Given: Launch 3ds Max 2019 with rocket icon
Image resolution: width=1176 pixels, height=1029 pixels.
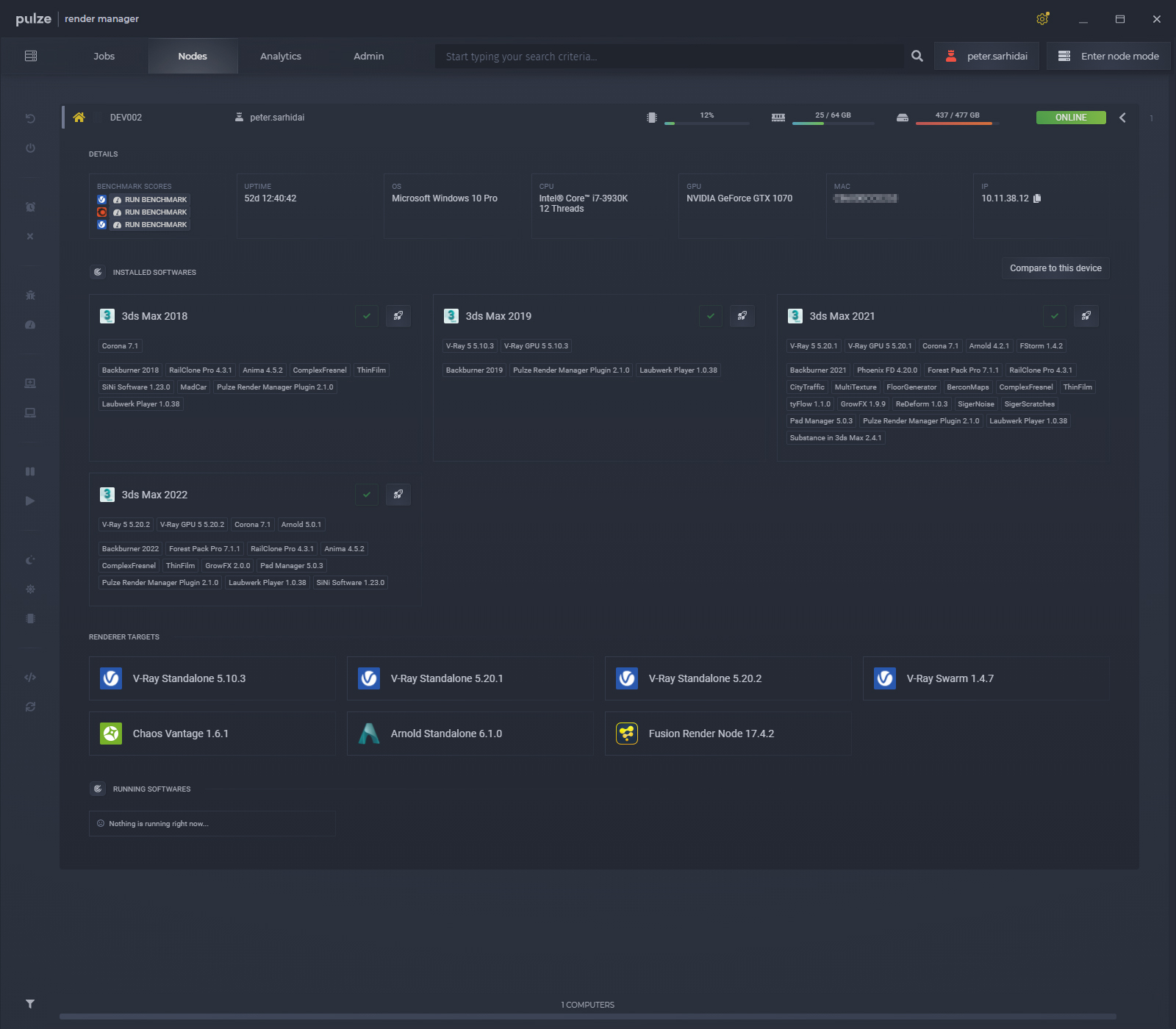Looking at the screenshot, I should tap(742, 316).
